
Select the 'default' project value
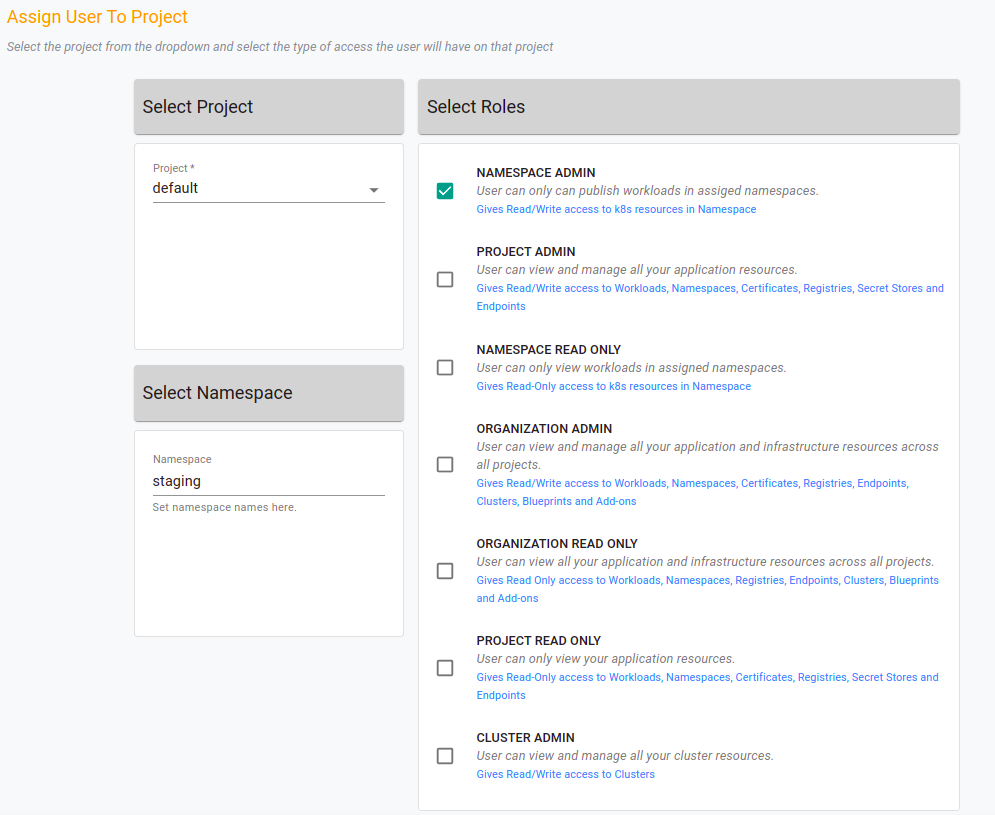[x=175, y=188]
